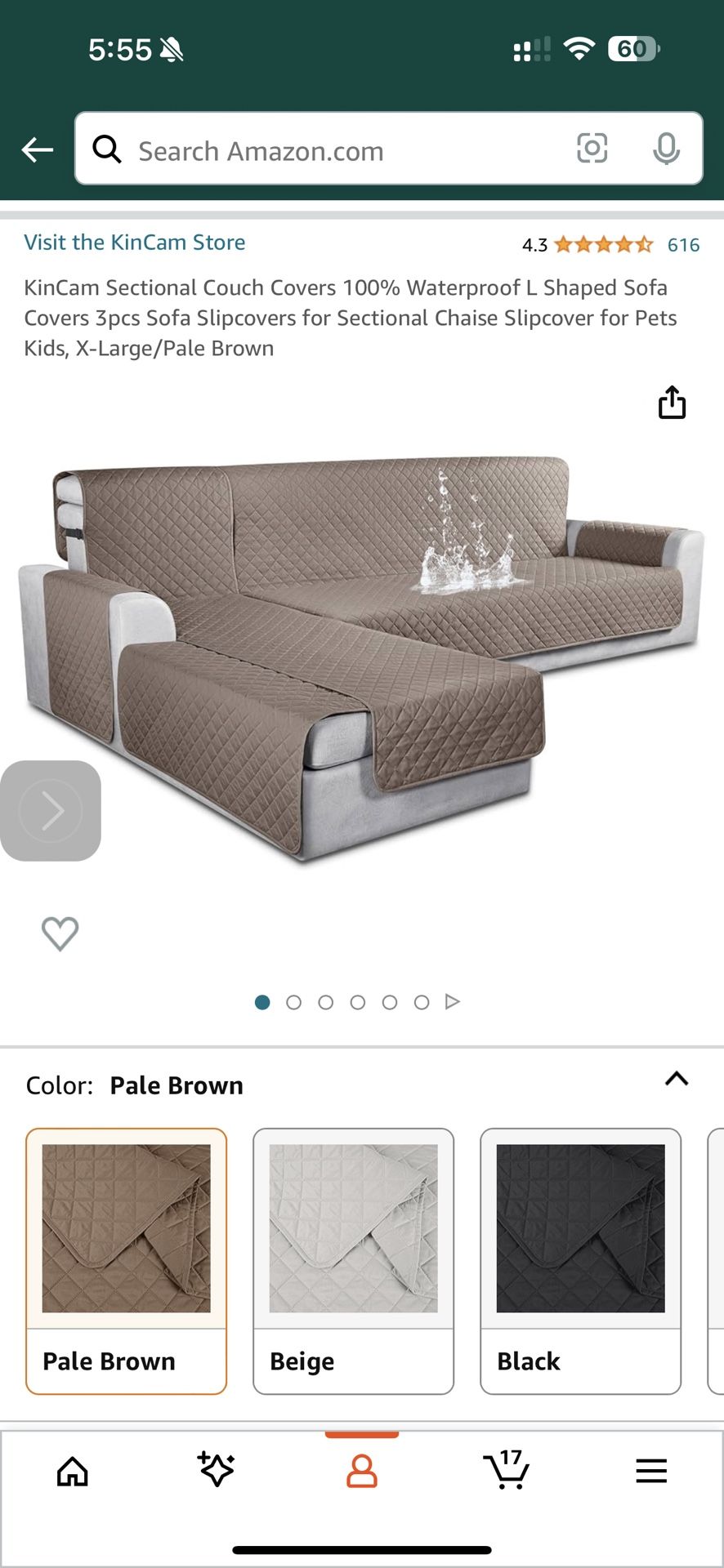Viewport: 724px width, 1568px height.
Task: Collapse the Color section chevron
Action: (x=677, y=1079)
